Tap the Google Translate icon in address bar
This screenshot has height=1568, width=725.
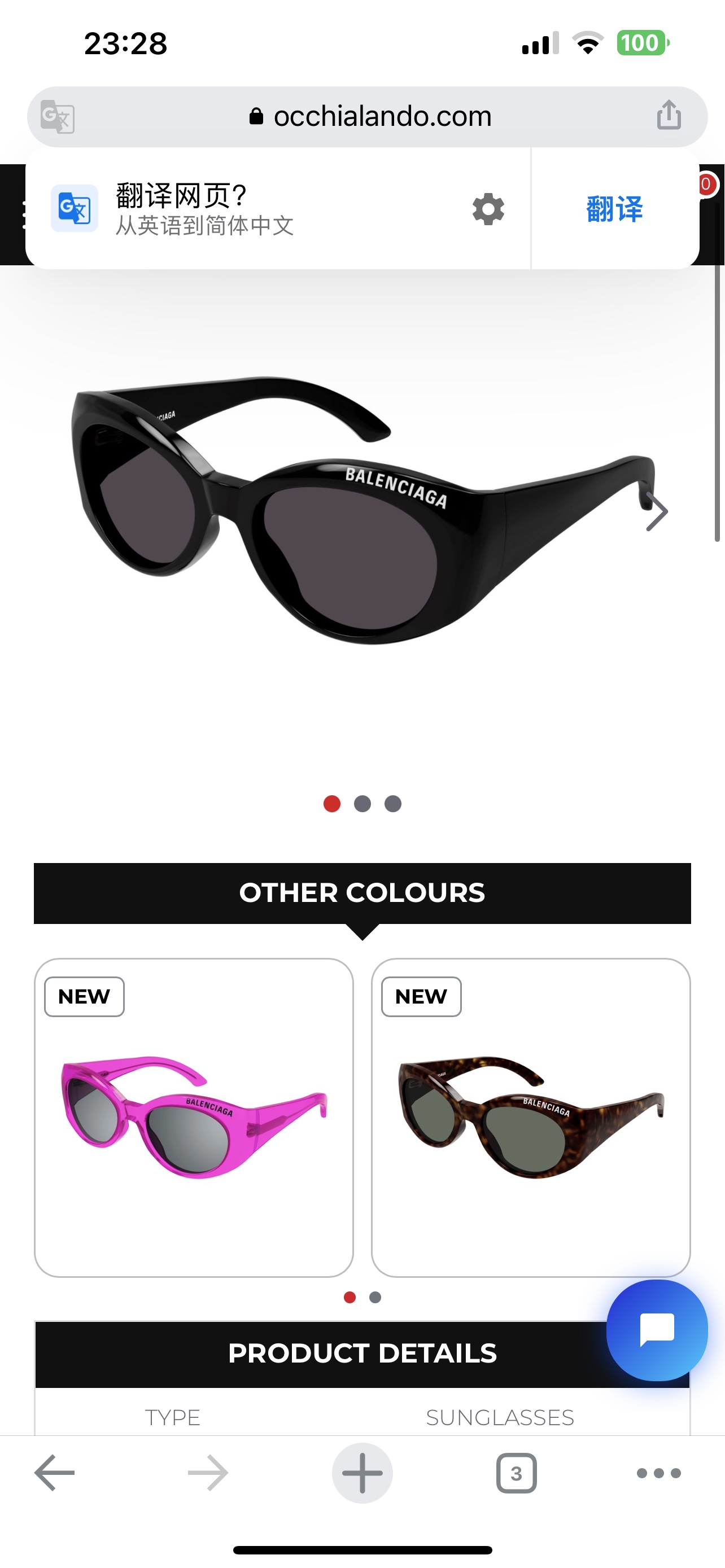(x=57, y=116)
